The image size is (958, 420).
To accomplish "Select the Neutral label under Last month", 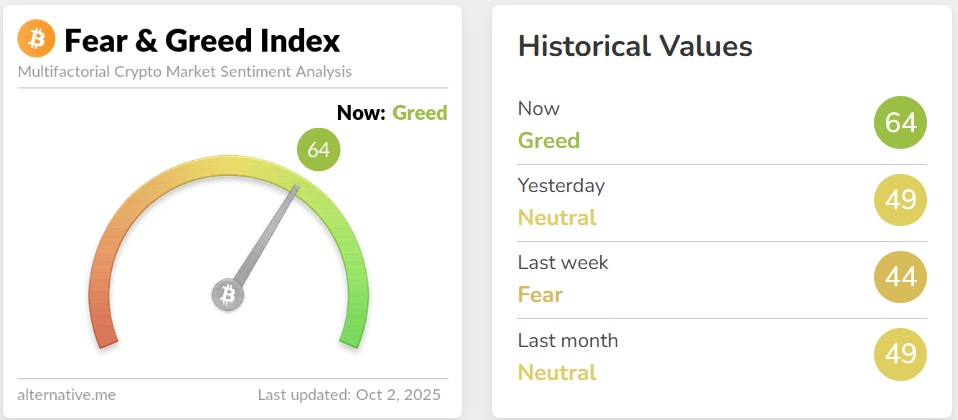I will click(557, 372).
